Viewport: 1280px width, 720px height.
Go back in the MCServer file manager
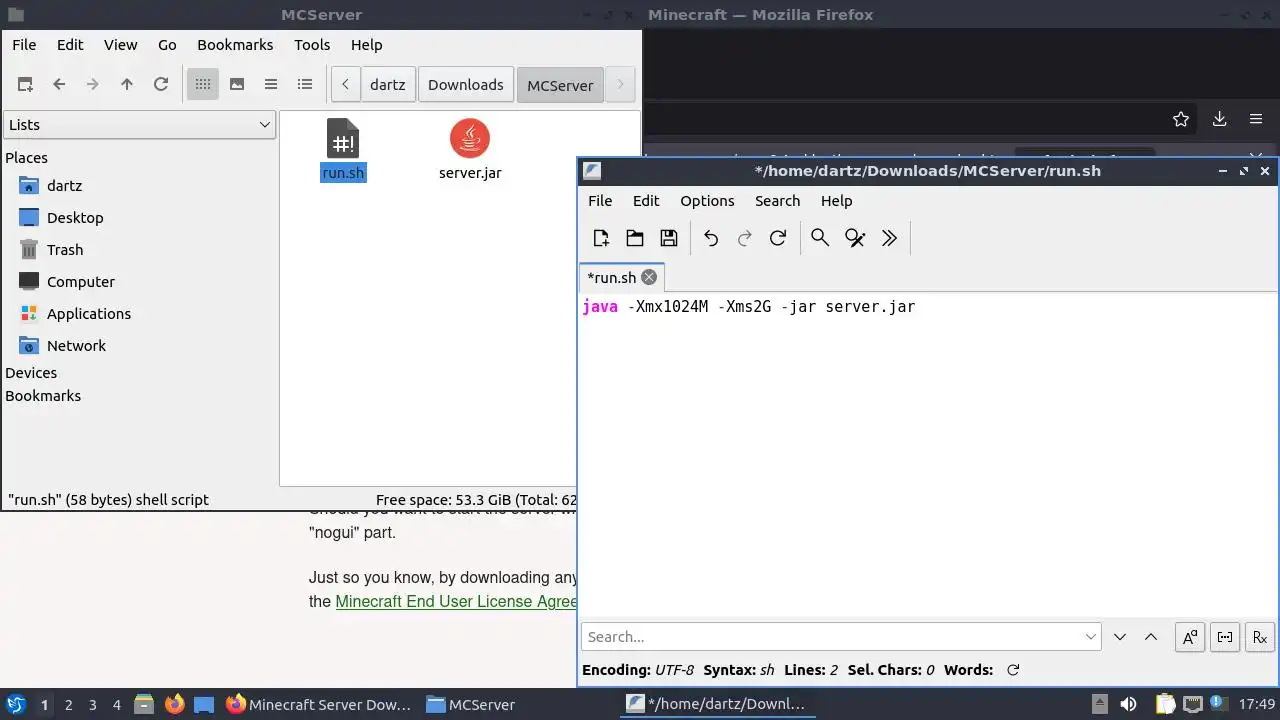59,85
